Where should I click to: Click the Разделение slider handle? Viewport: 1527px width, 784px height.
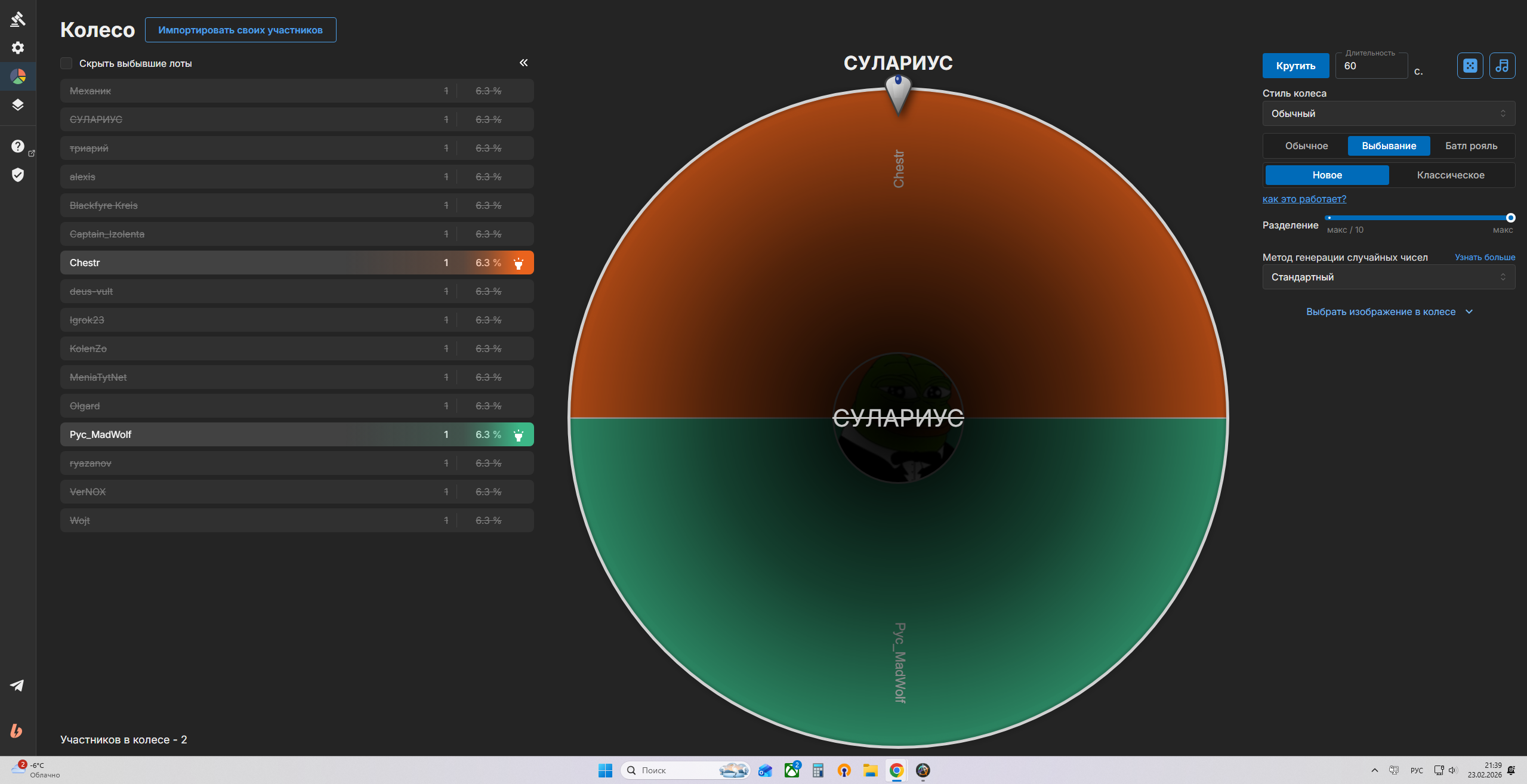click(x=1510, y=218)
